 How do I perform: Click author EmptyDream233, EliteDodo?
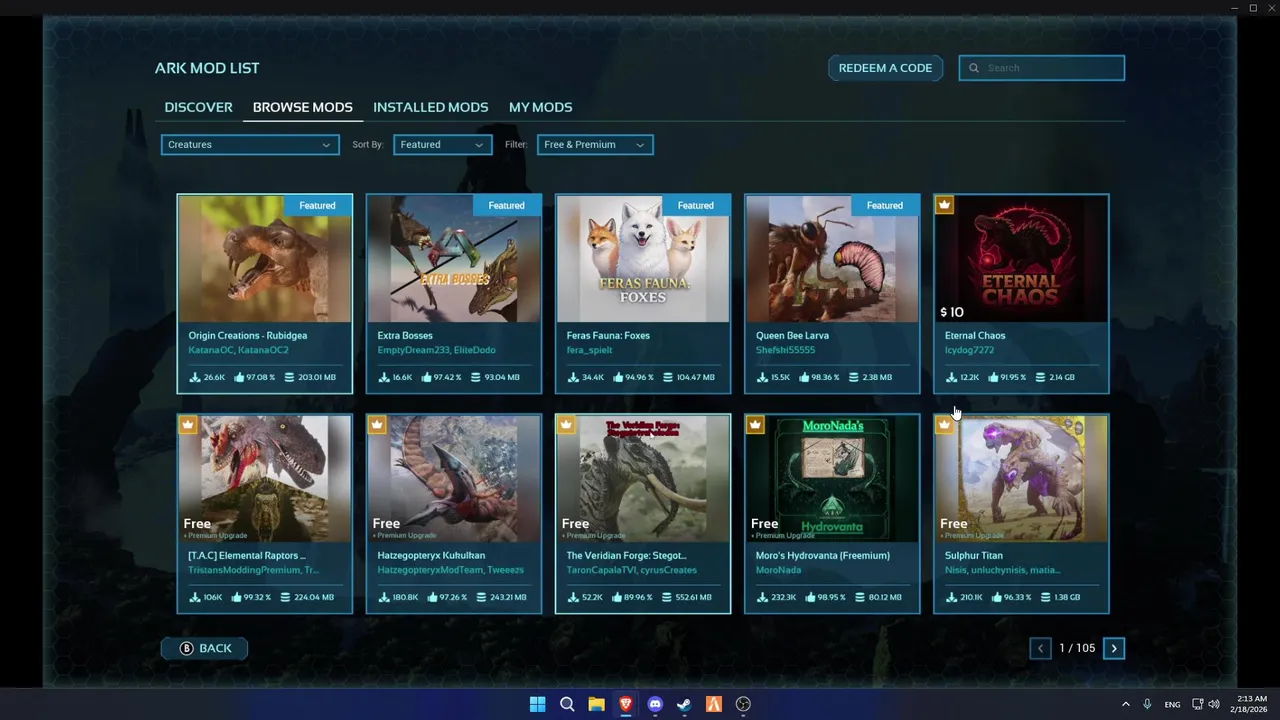pos(436,350)
